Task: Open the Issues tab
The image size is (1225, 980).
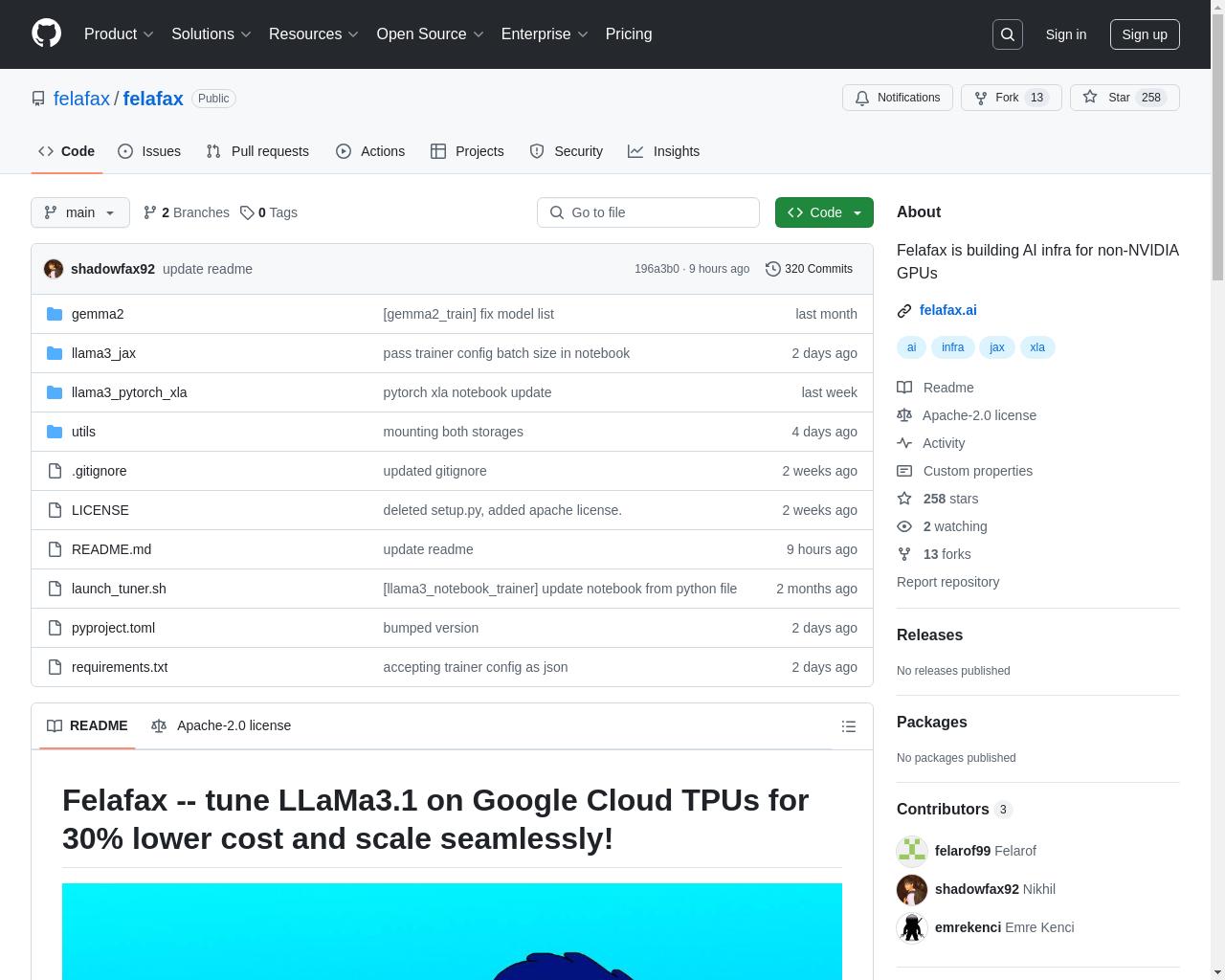Action: pos(149,151)
